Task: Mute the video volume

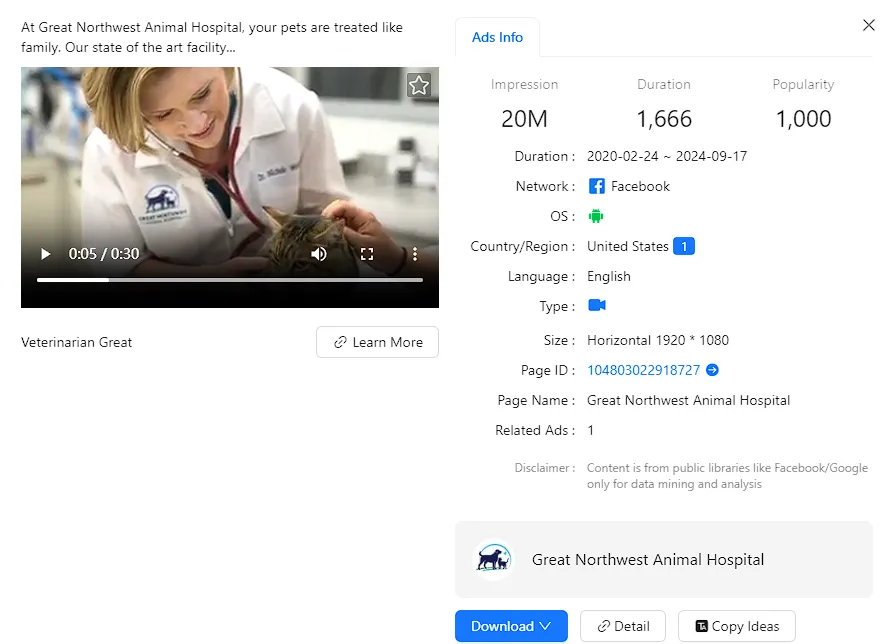Action: [x=319, y=254]
